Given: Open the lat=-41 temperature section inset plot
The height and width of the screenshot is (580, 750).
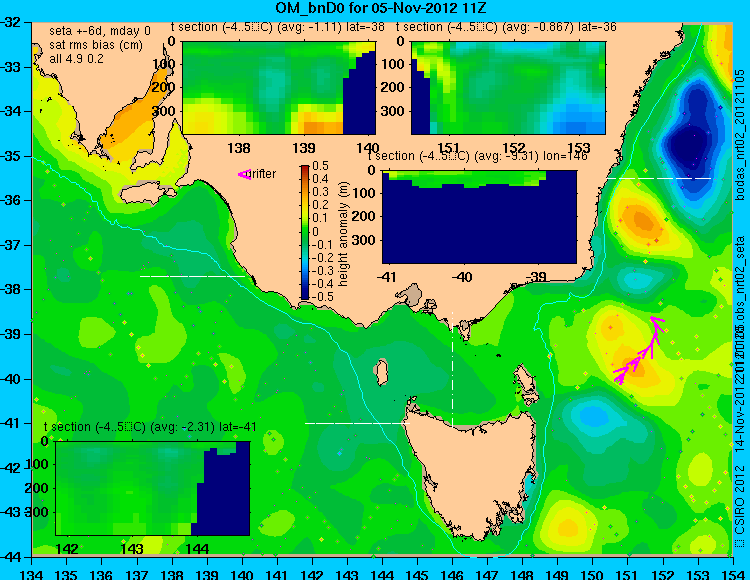Looking at the screenshot, I should tap(153, 488).
